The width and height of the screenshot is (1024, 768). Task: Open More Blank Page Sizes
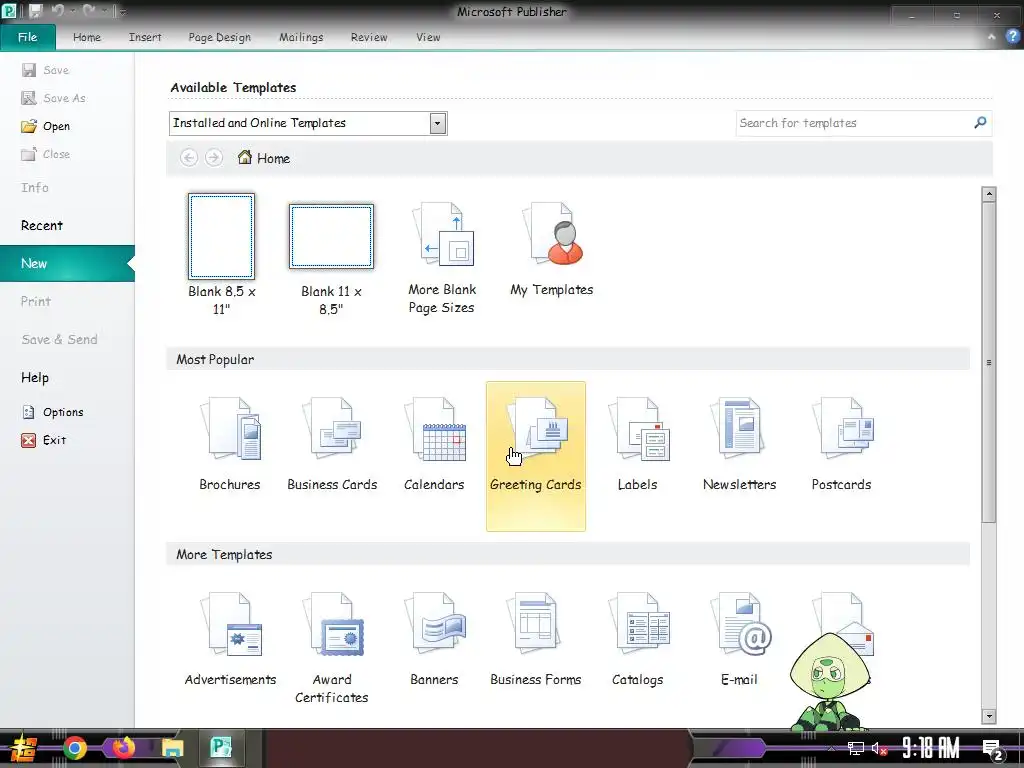441,259
